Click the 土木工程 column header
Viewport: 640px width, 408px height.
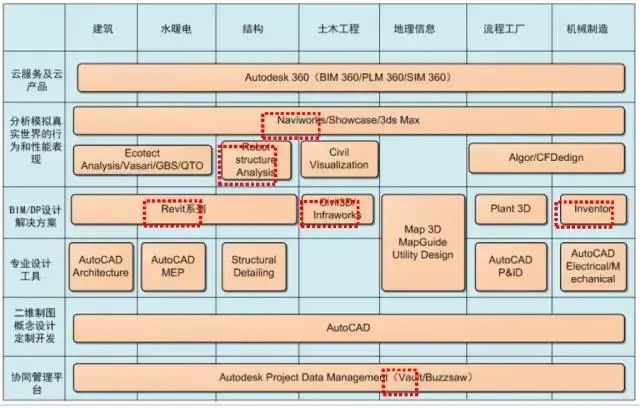coord(338,29)
